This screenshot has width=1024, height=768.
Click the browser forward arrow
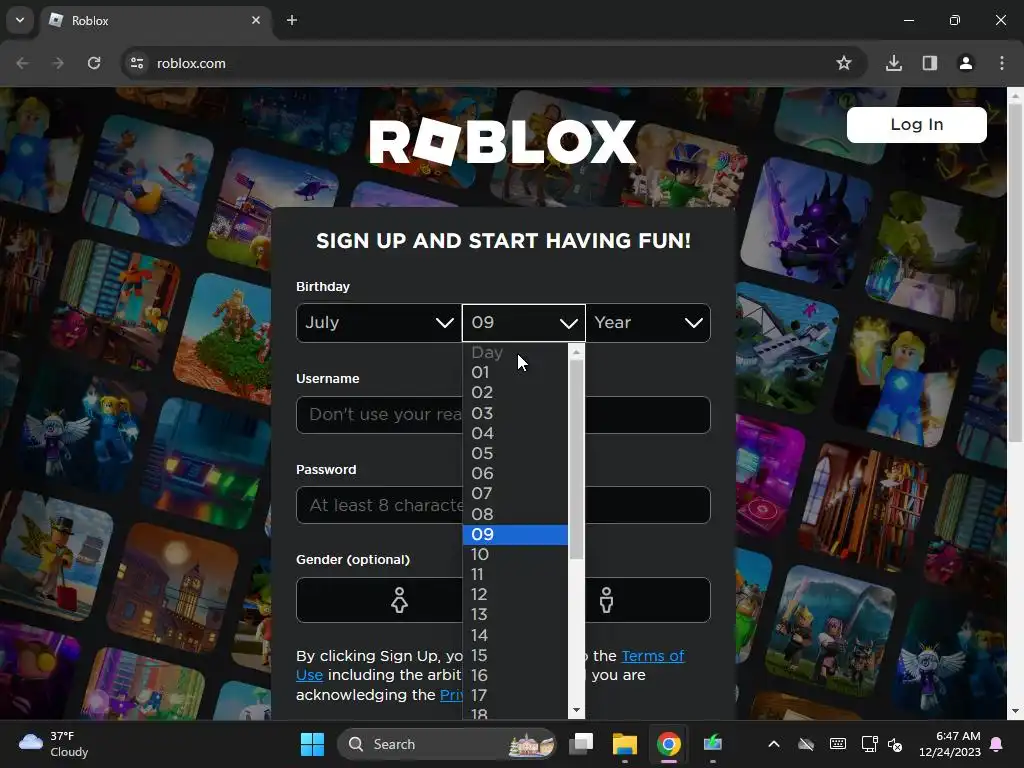(58, 63)
